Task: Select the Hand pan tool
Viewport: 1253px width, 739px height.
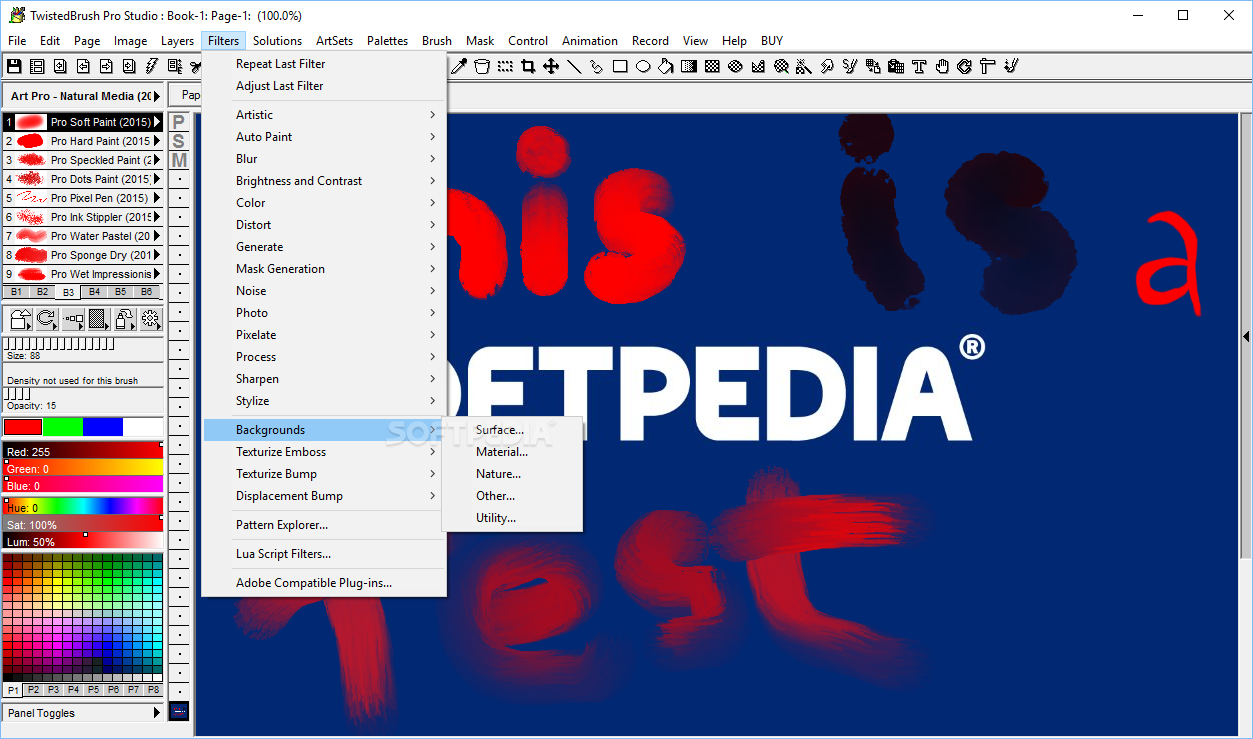Action: 942,66
